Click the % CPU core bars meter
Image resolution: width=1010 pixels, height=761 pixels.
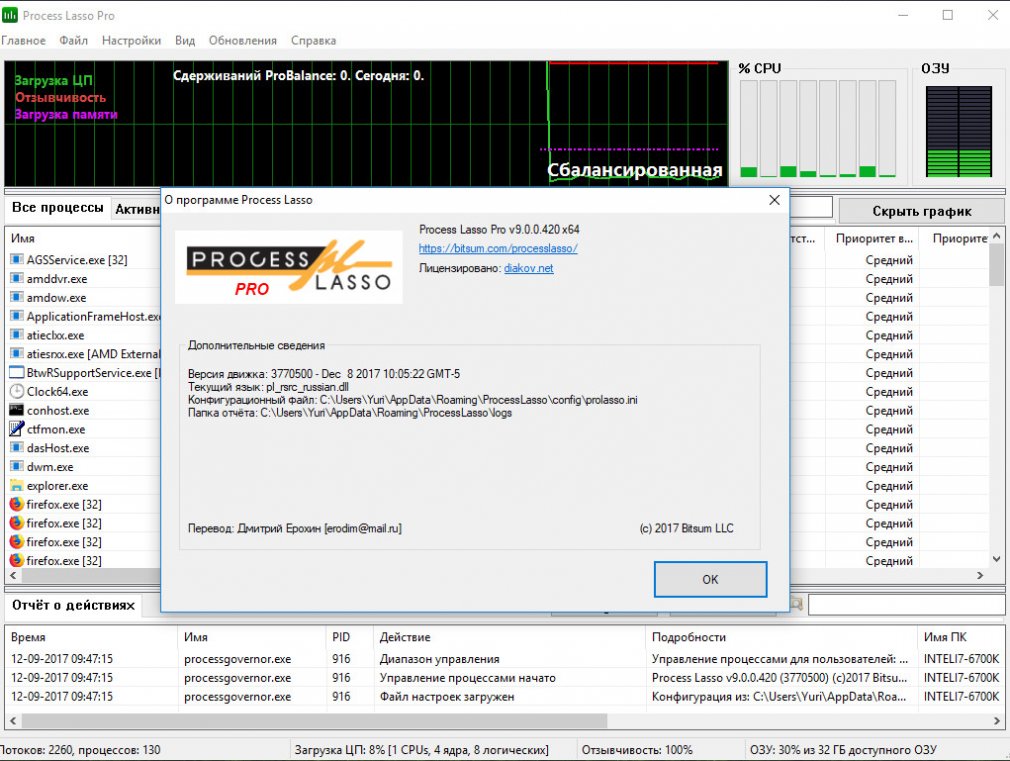point(818,129)
